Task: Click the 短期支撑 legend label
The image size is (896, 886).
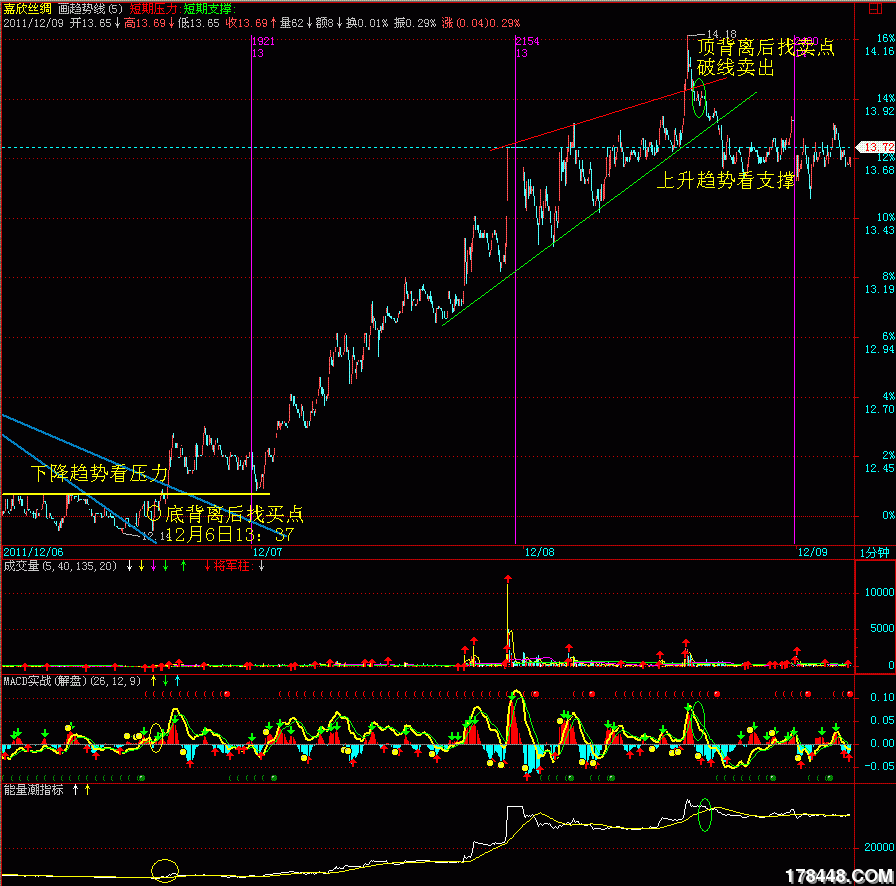Action: [209, 9]
